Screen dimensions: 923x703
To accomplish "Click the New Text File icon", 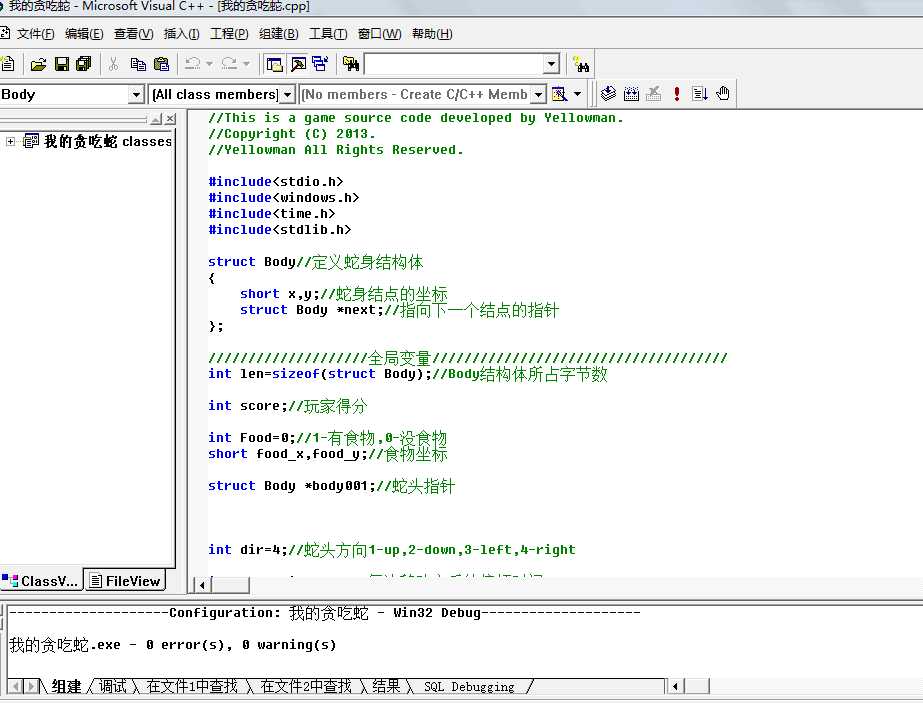I will pyautogui.click(x=8, y=64).
